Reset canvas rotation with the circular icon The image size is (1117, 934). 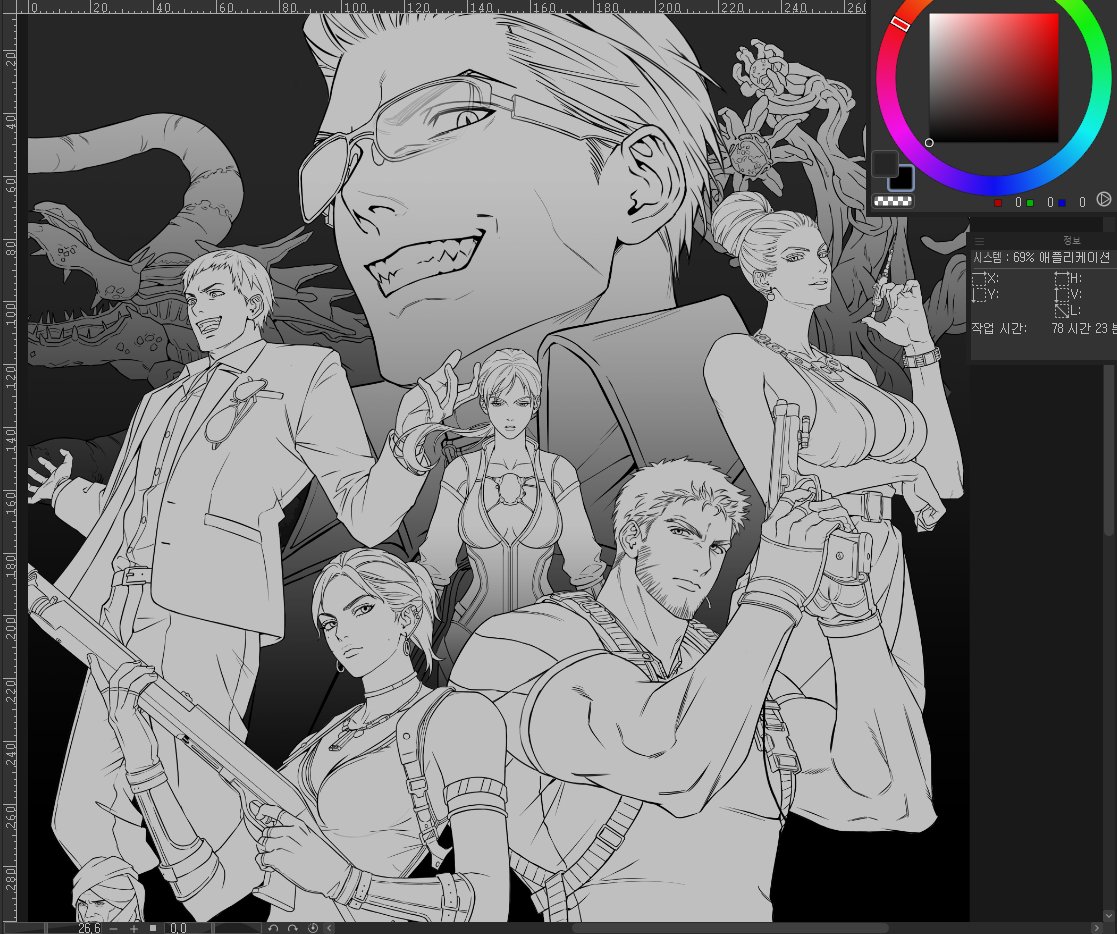pyautogui.click(x=313, y=928)
